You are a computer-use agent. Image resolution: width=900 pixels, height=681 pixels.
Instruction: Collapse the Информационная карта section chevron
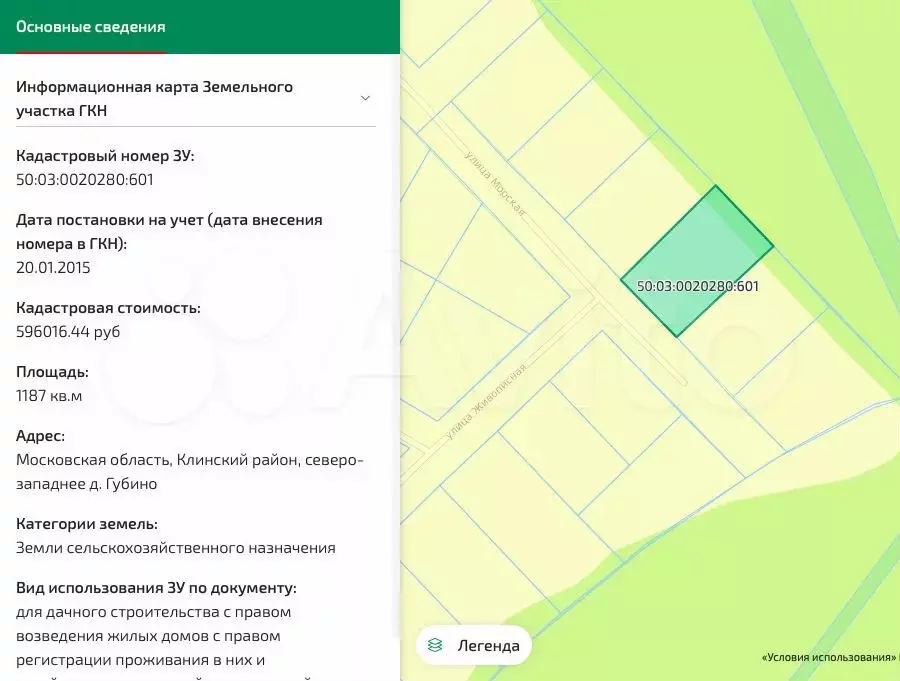pyautogui.click(x=365, y=98)
